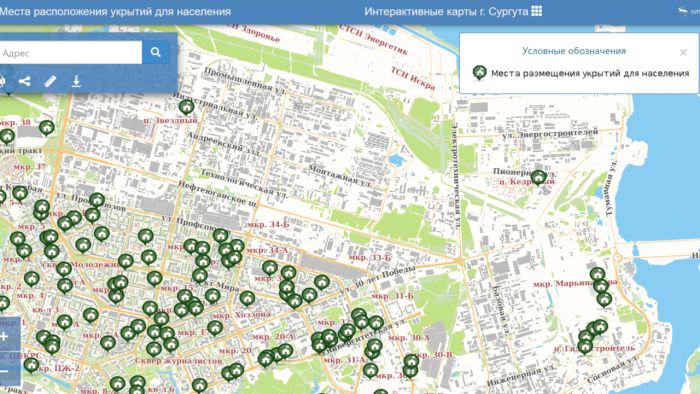The image size is (700, 394).
Task: Select shelter marker above мкр. 5-А label
Action: (x=20, y=193)
